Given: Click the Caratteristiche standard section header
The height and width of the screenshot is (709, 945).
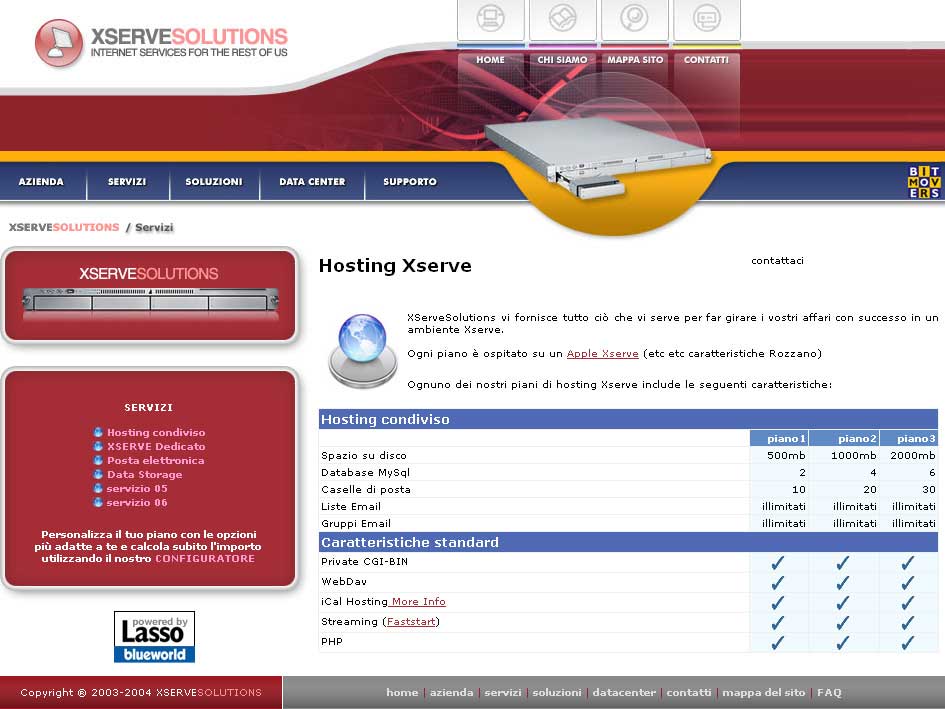Looking at the screenshot, I should 628,542.
